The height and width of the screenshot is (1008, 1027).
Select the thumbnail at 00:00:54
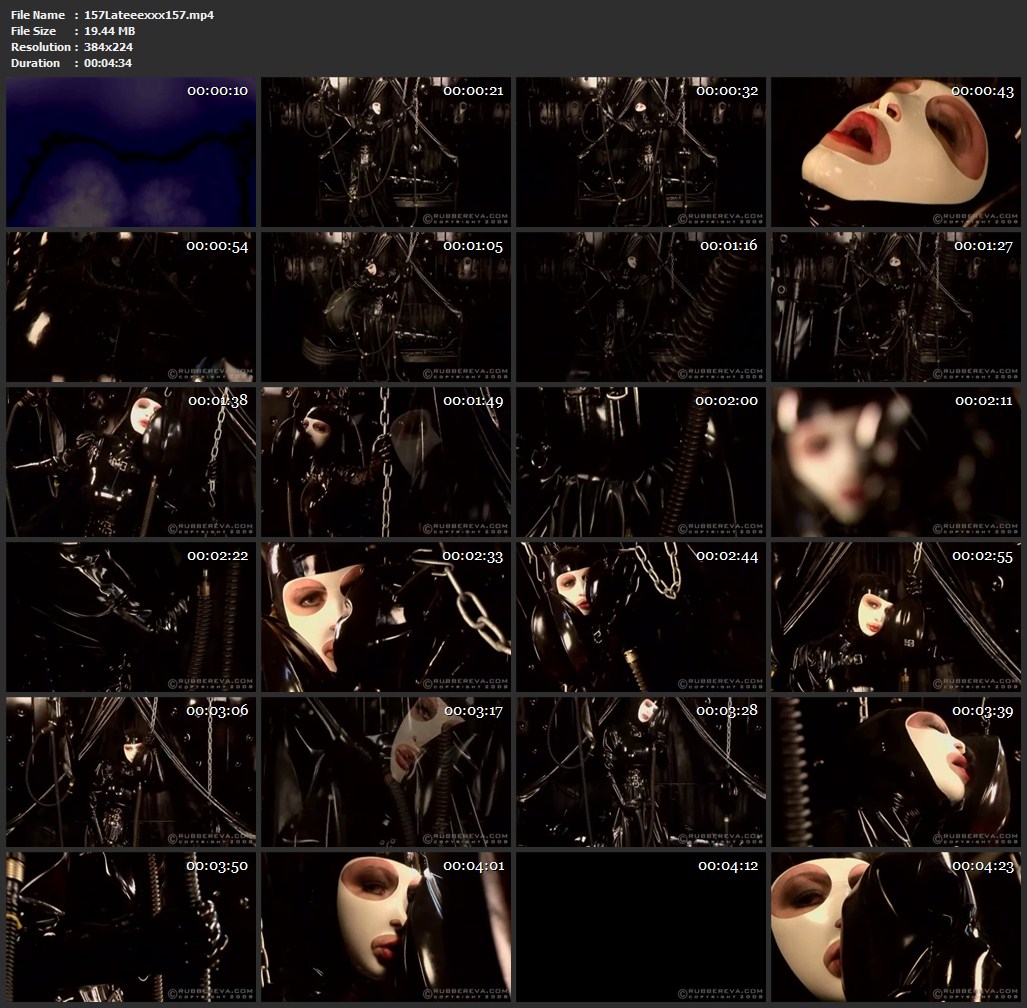(131, 307)
